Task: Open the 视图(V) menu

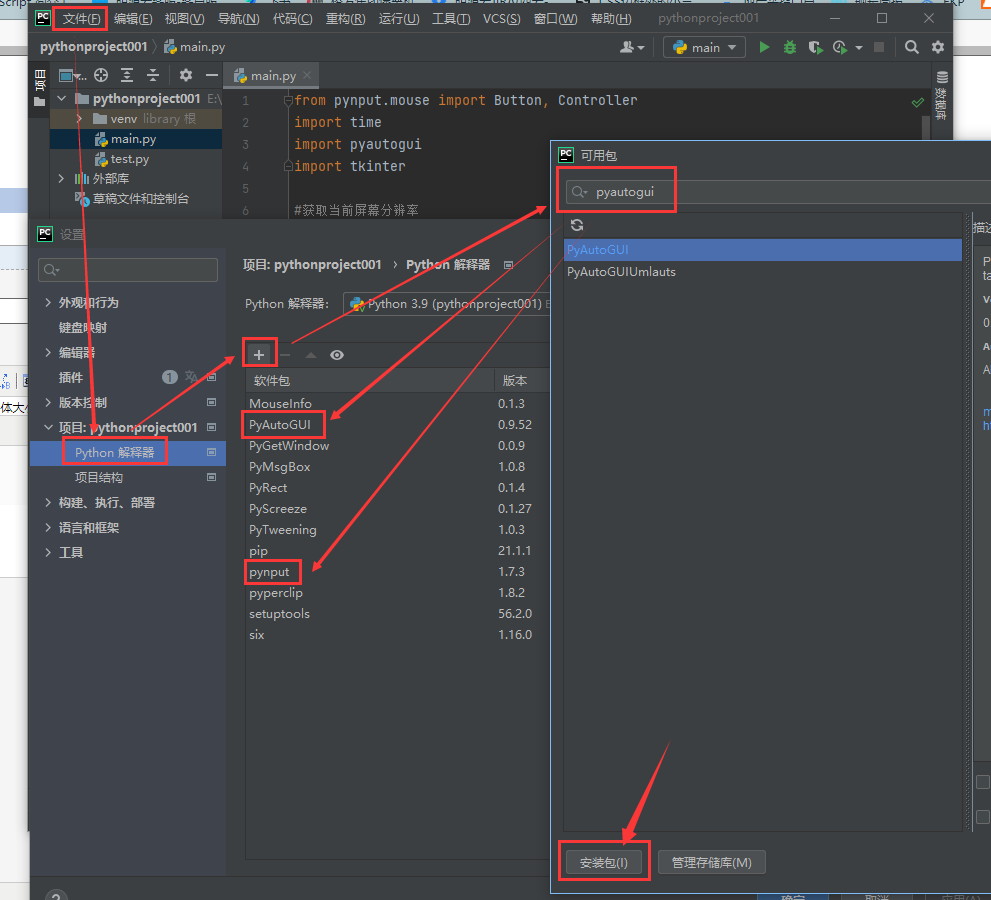Action: click(x=184, y=18)
